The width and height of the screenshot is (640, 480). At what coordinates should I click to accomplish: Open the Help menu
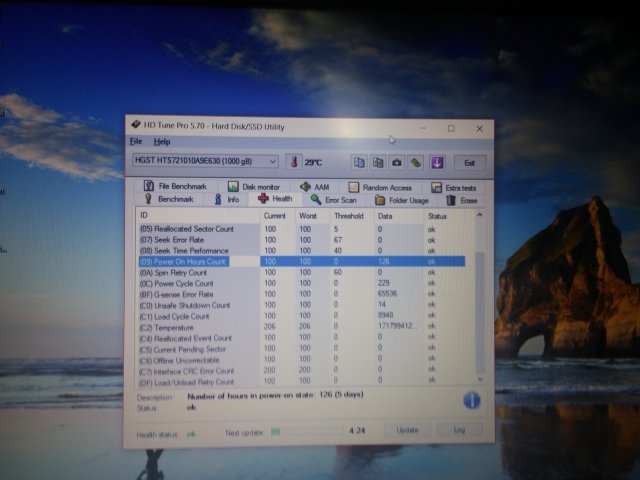[x=162, y=142]
